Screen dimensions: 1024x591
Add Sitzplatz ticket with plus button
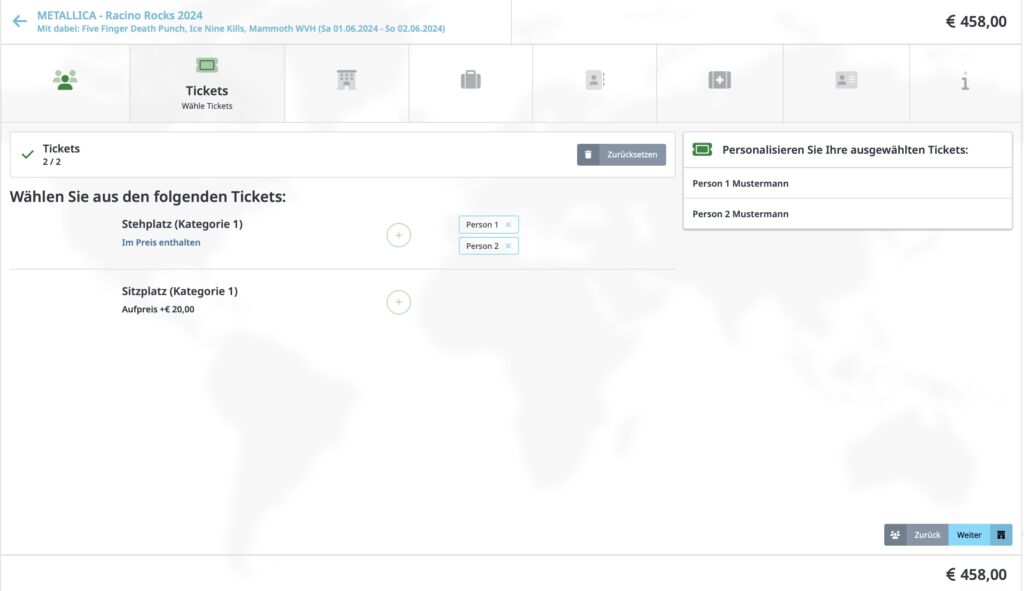click(398, 302)
